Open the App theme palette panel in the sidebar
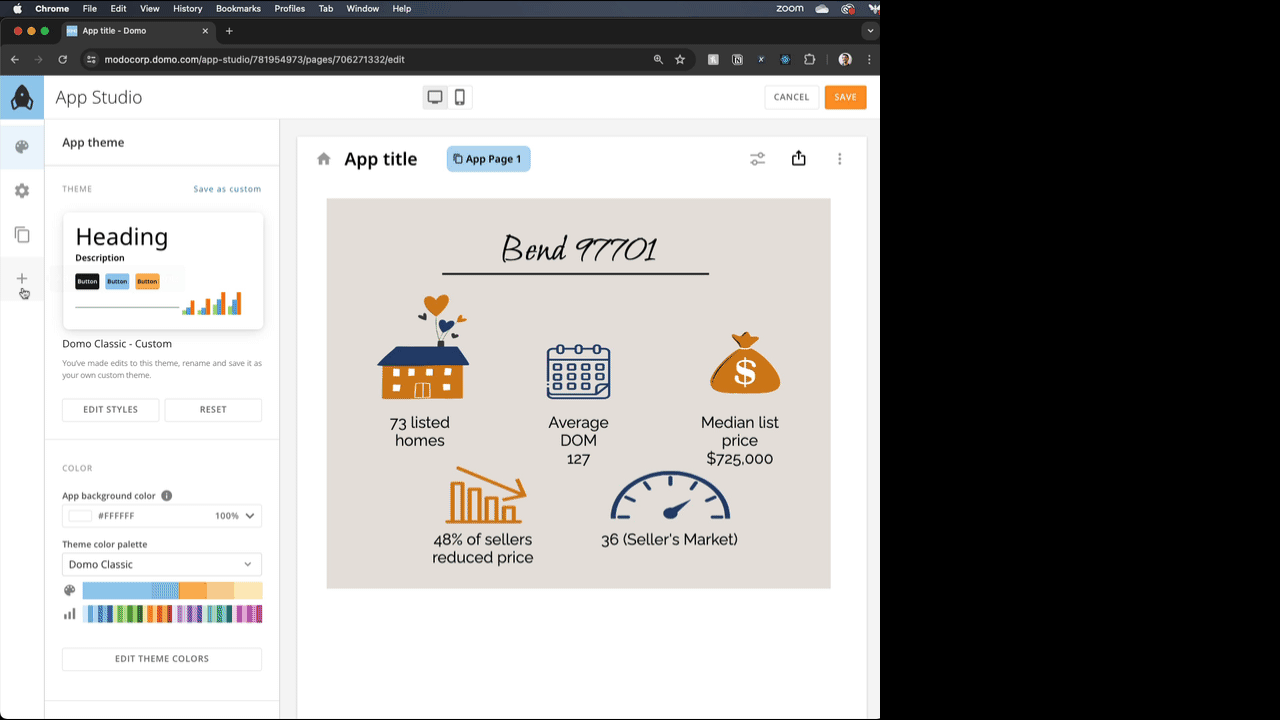1280x720 pixels. pos(21,145)
